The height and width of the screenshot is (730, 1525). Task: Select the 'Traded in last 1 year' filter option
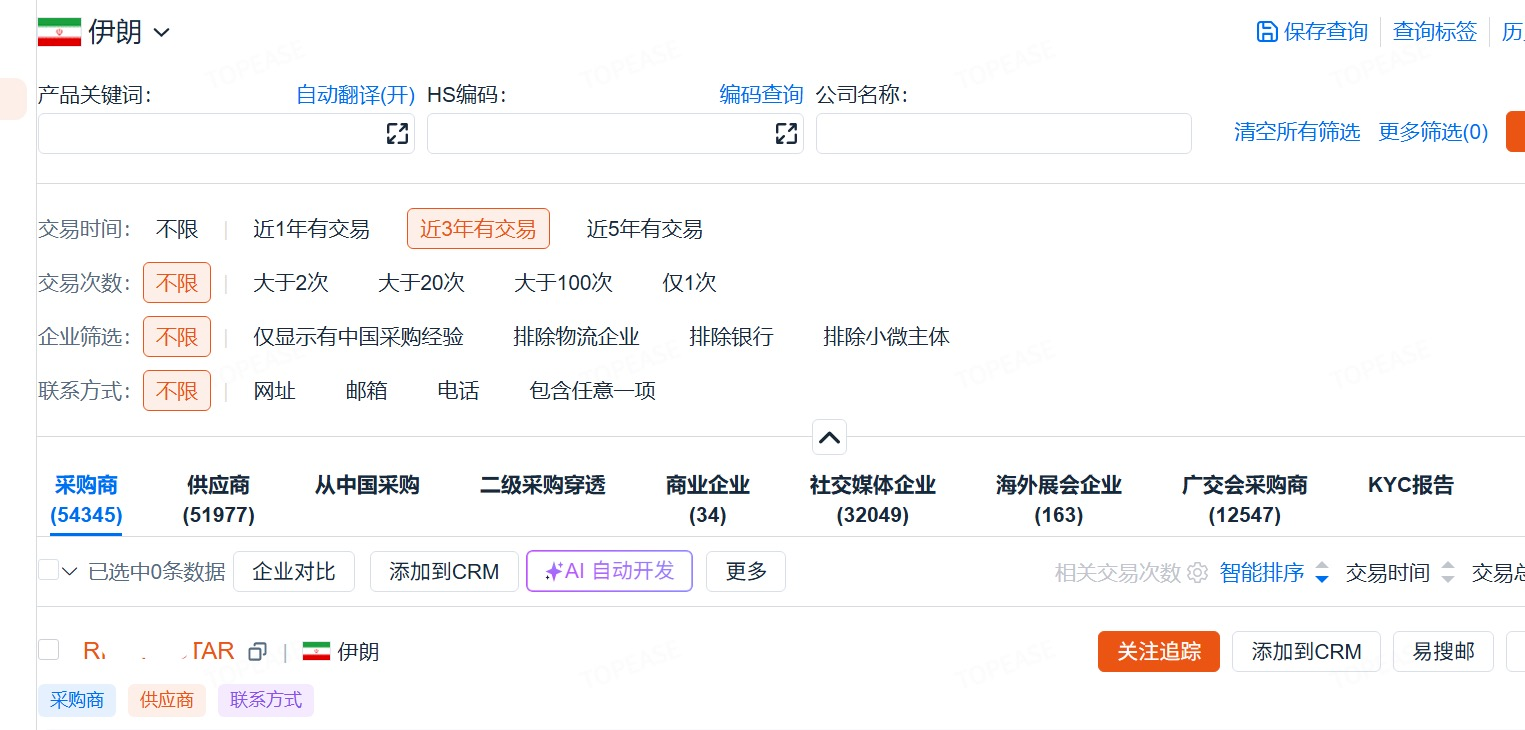311,229
